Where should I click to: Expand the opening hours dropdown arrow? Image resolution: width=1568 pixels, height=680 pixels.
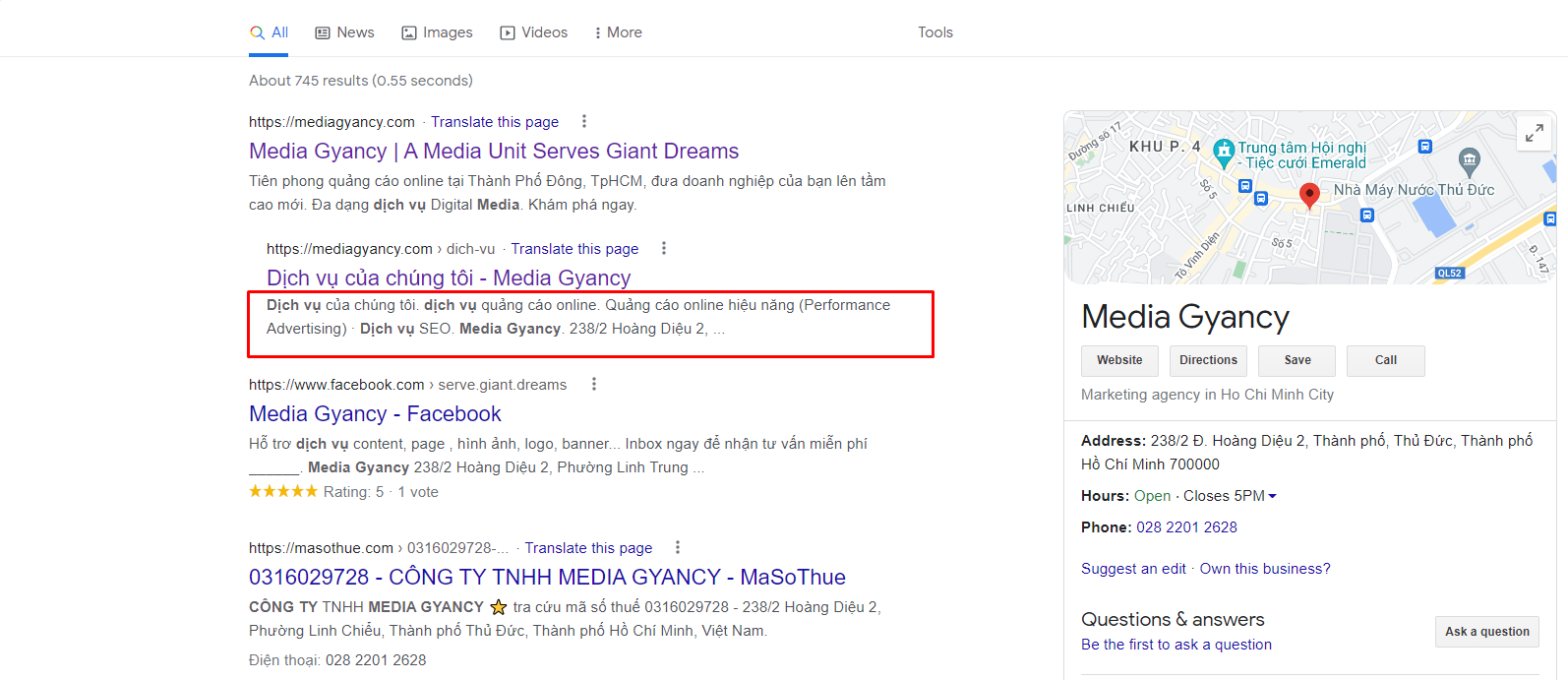pyautogui.click(x=1272, y=496)
